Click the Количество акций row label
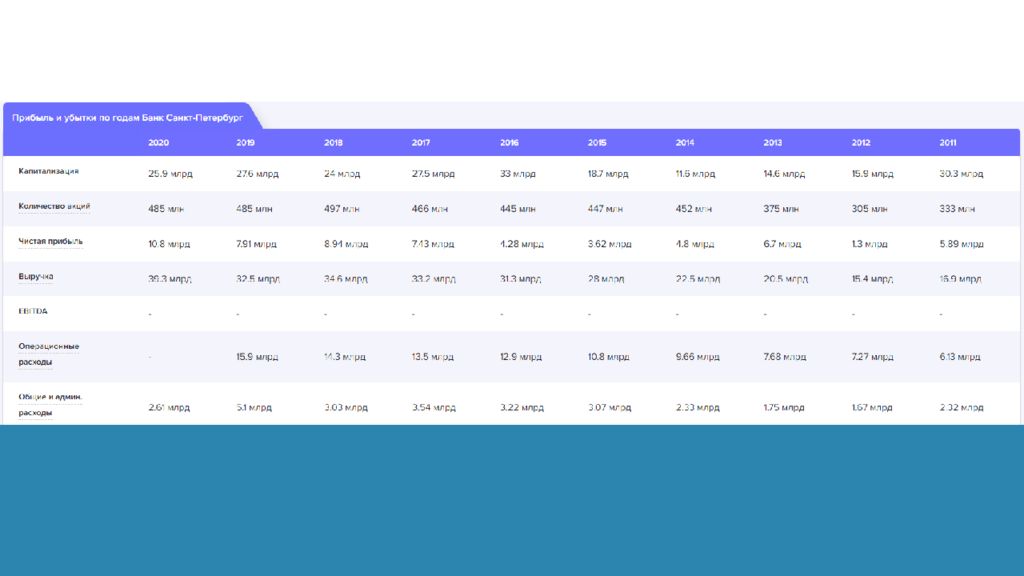 click(x=54, y=207)
